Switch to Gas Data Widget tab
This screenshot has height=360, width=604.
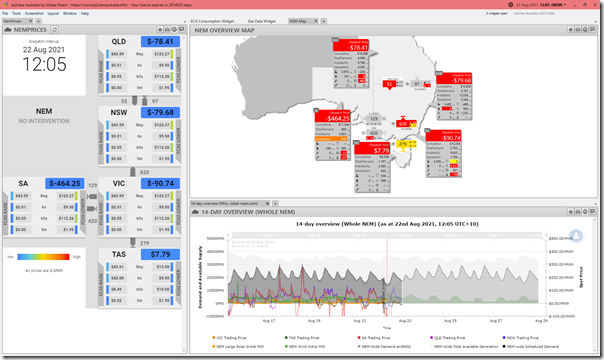pos(262,21)
